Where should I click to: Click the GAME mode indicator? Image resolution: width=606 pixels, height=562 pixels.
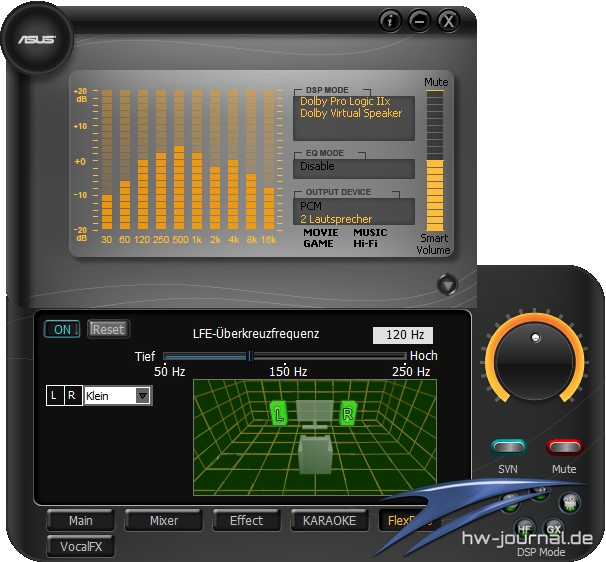318,244
